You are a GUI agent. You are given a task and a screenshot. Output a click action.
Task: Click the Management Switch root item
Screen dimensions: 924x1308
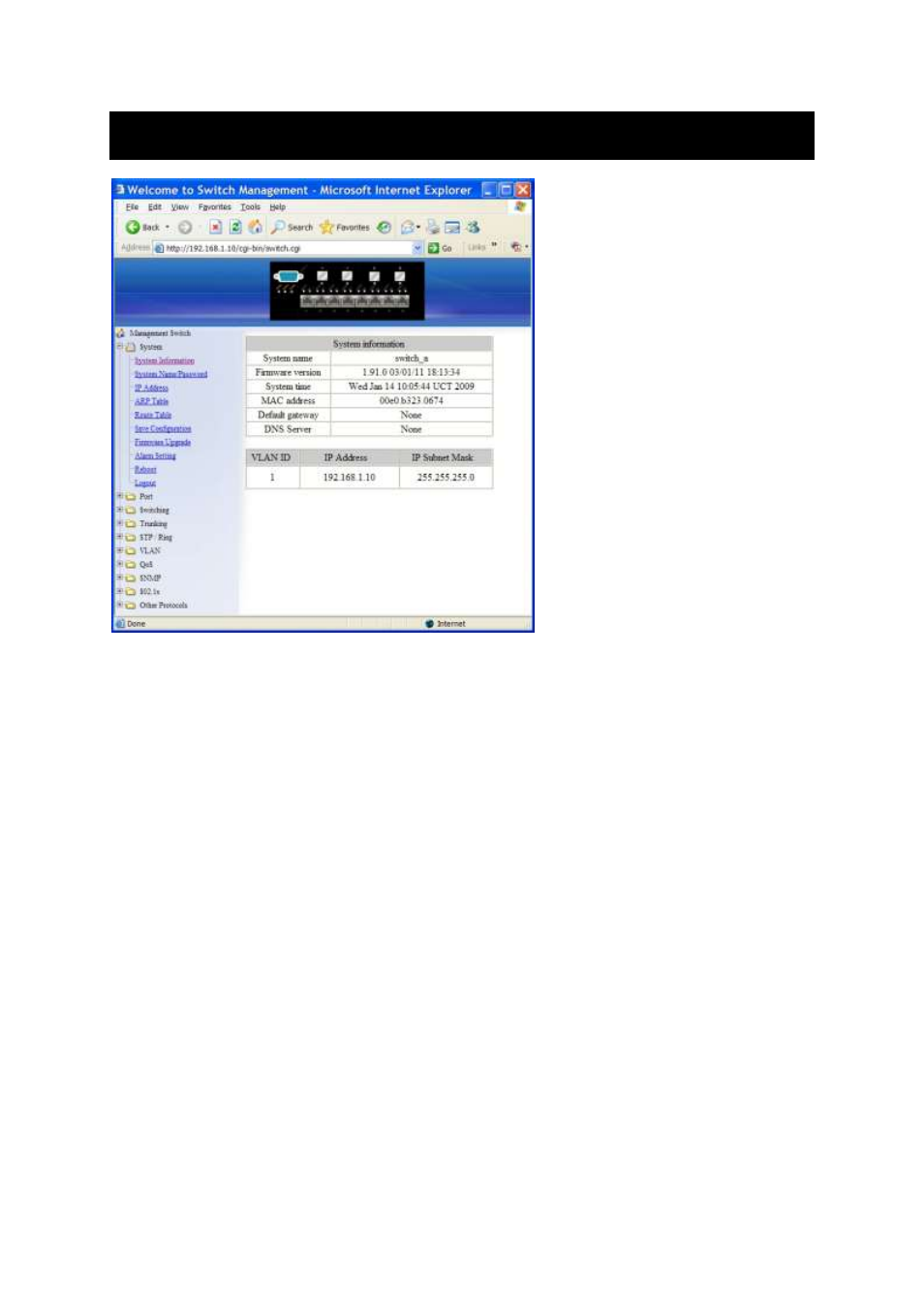pyautogui.click(x=160, y=333)
